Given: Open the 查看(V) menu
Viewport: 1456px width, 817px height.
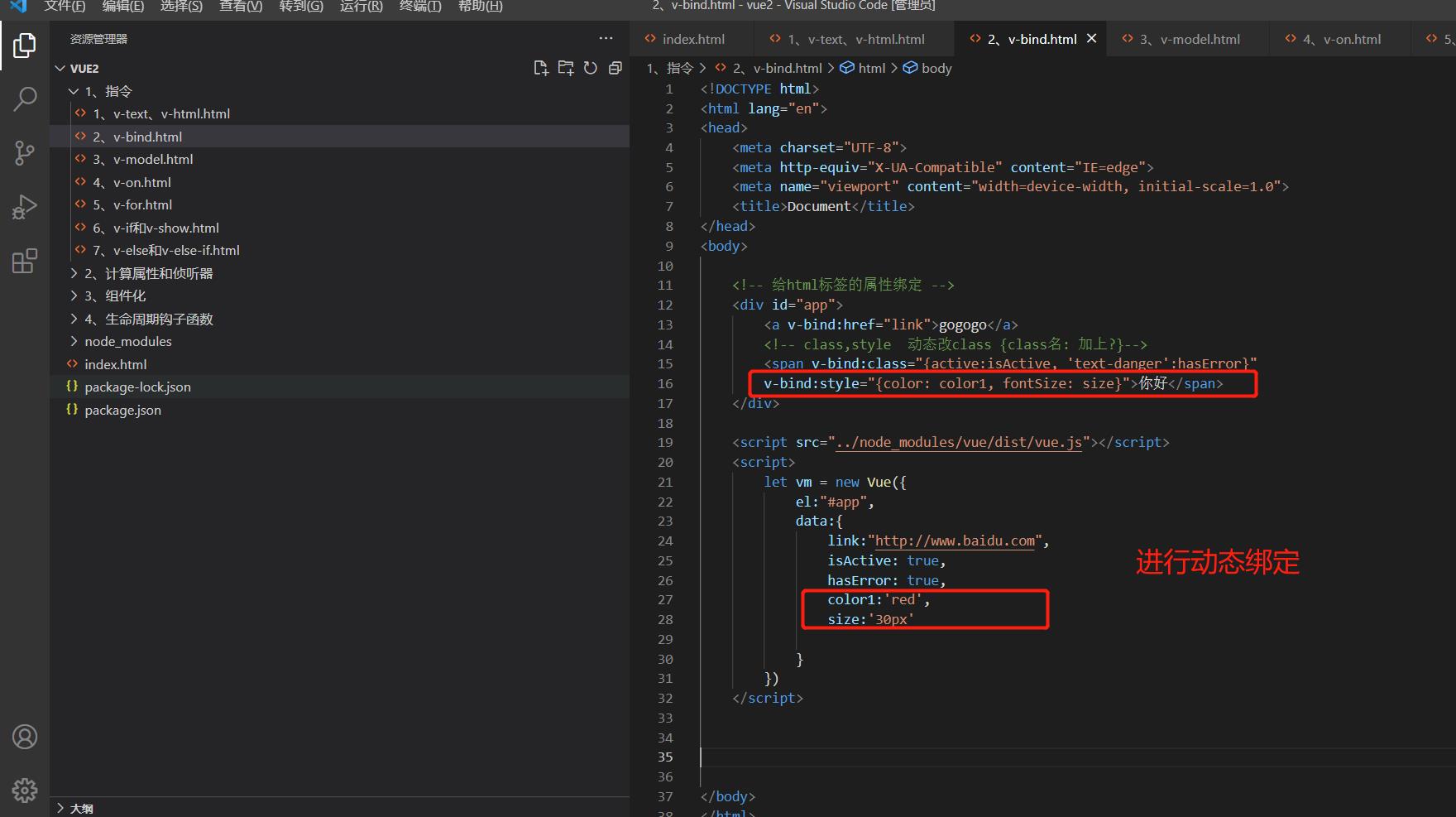Looking at the screenshot, I should click(x=241, y=6).
